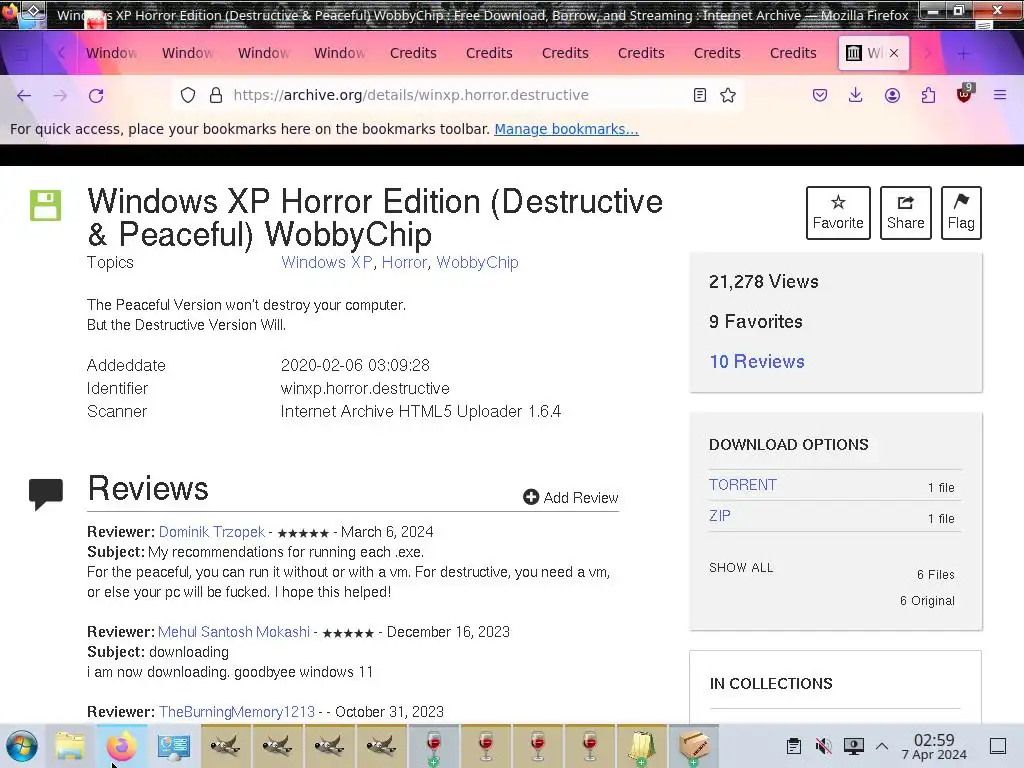This screenshot has height=768, width=1024.
Task: Jump to the 10 Reviews link
Action: tap(757, 362)
